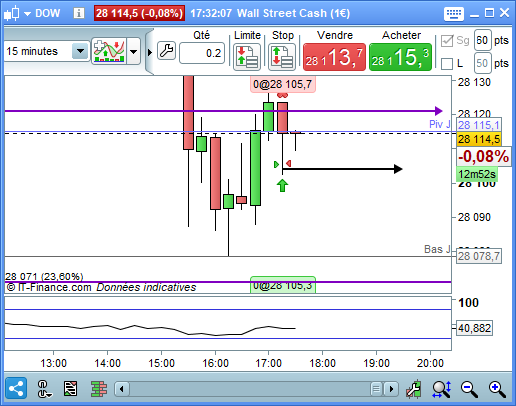This screenshot has height=406, width=516.
Task: Collapse the trading panel expander arrow
Action: click(150, 52)
